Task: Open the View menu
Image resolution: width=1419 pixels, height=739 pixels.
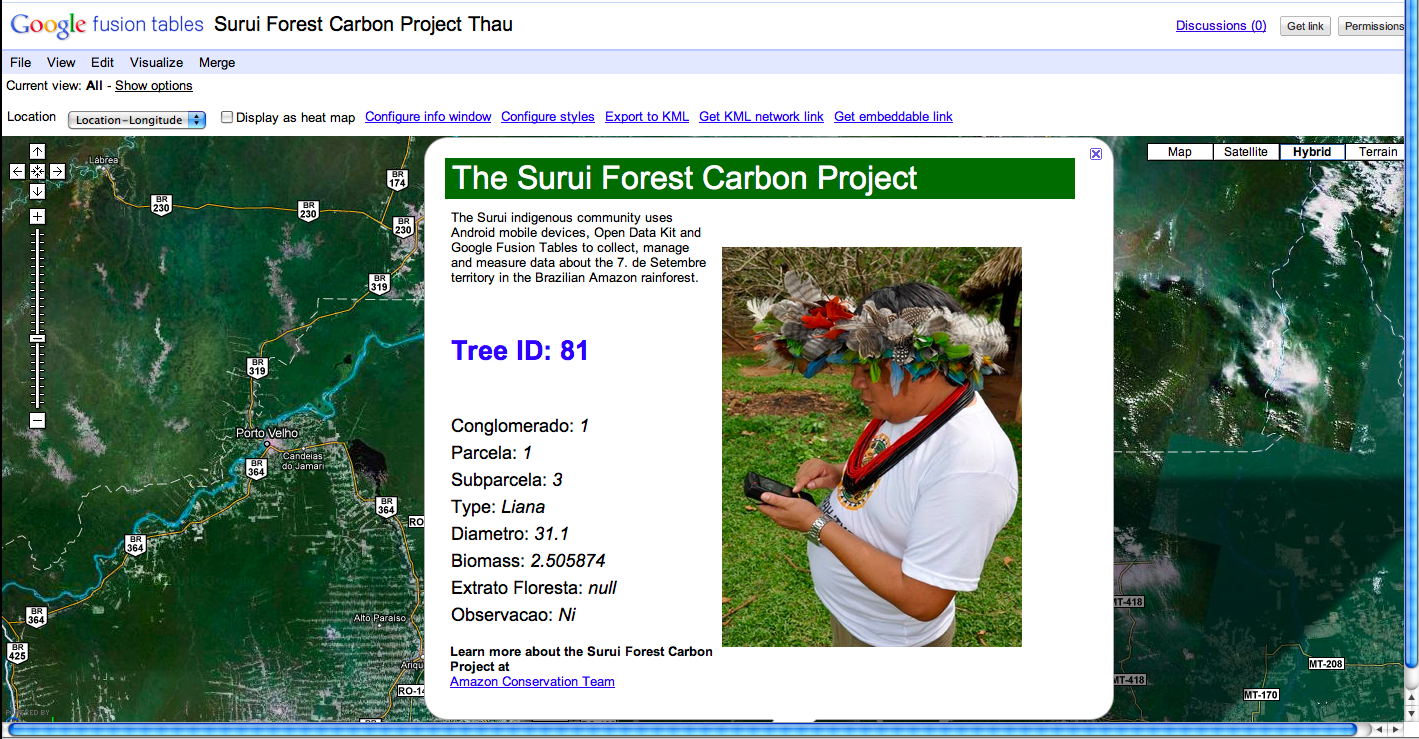Action: (x=61, y=62)
